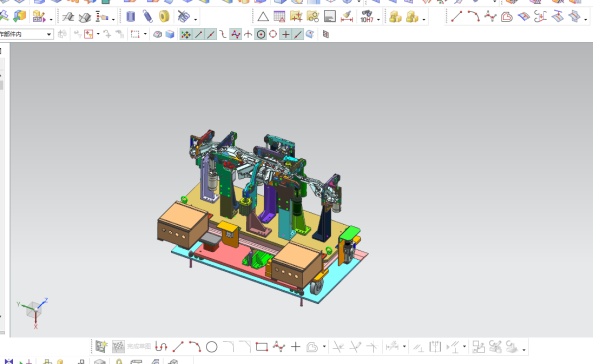593x364 pixels.
Task: Toggle end point snap option
Action: coord(199,34)
